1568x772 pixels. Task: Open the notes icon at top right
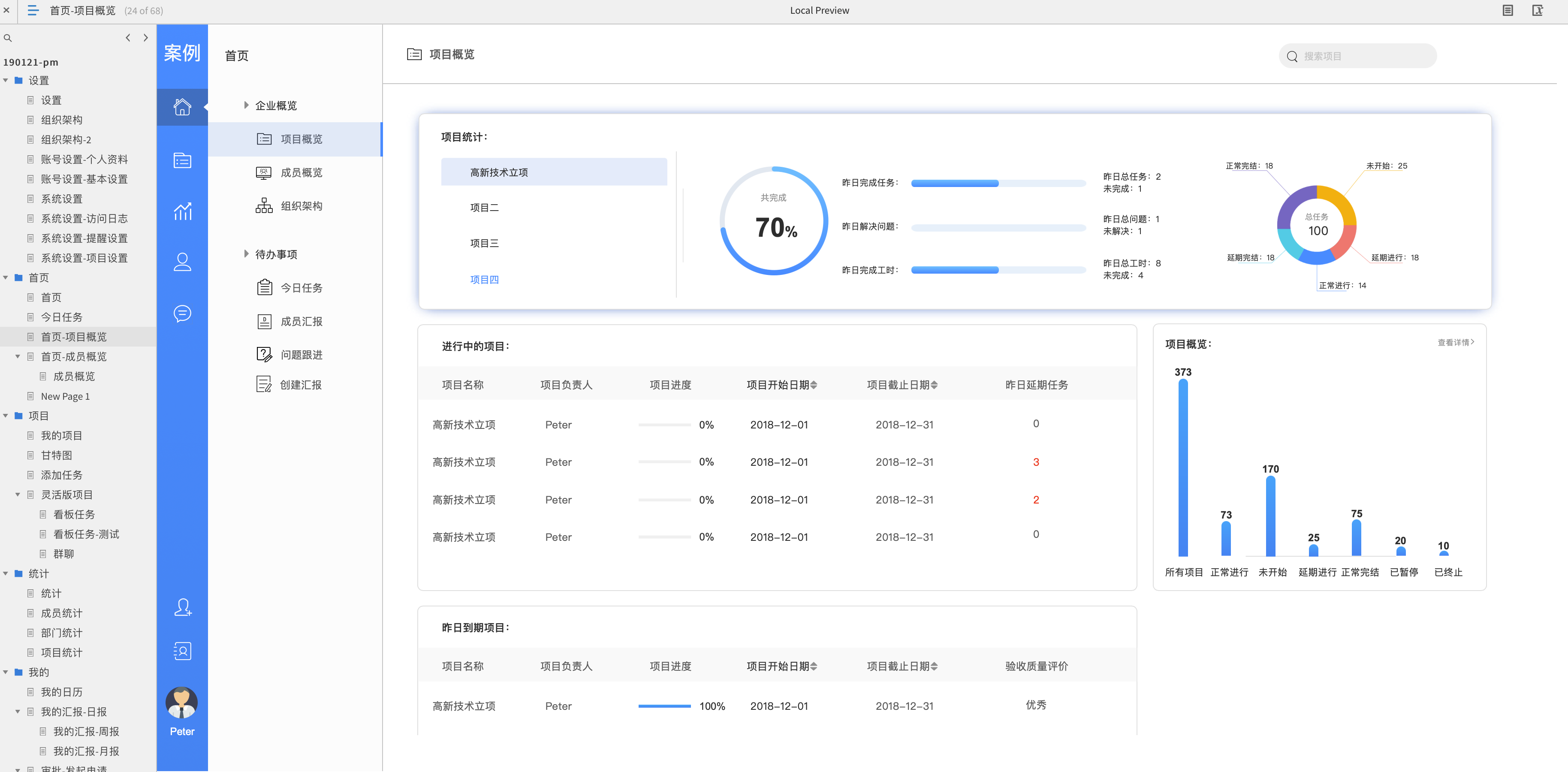1507,10
